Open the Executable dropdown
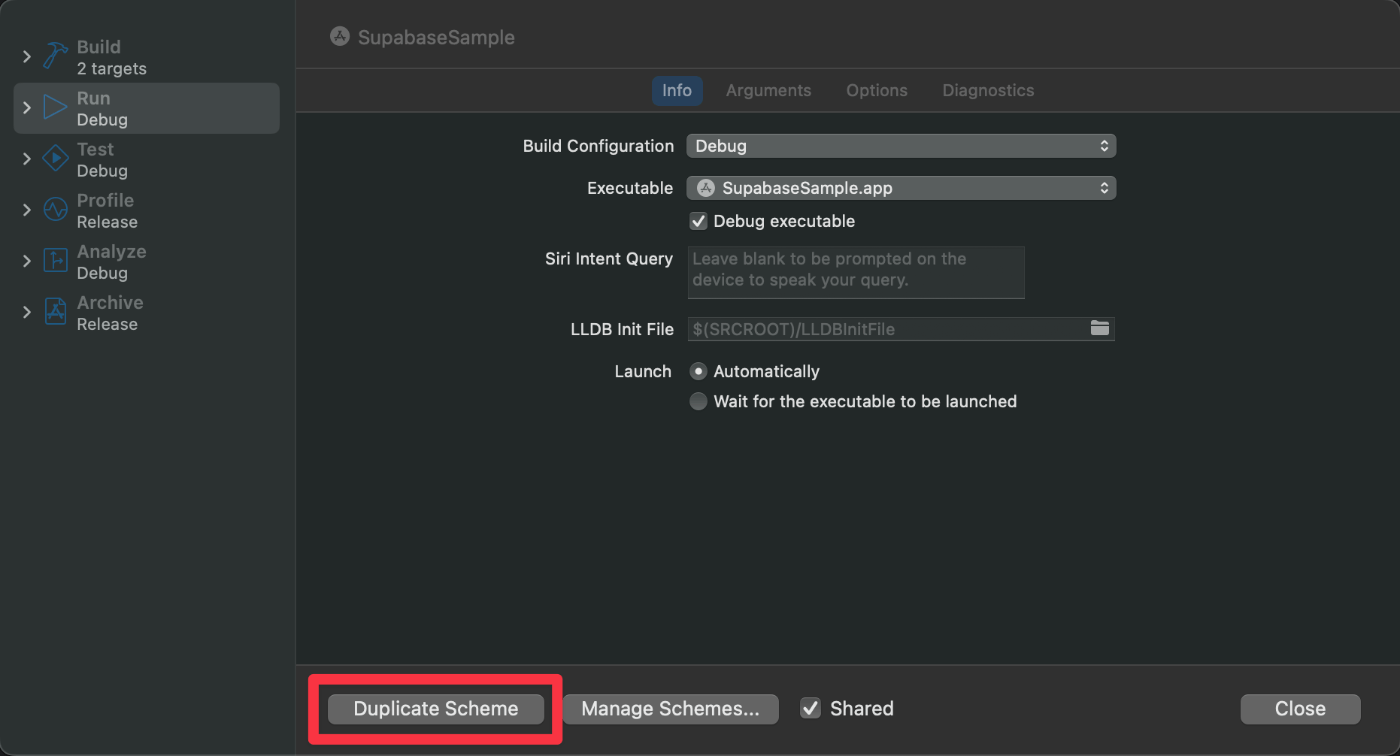Screen dimensions: 1400x756 (x=901, y=188)
